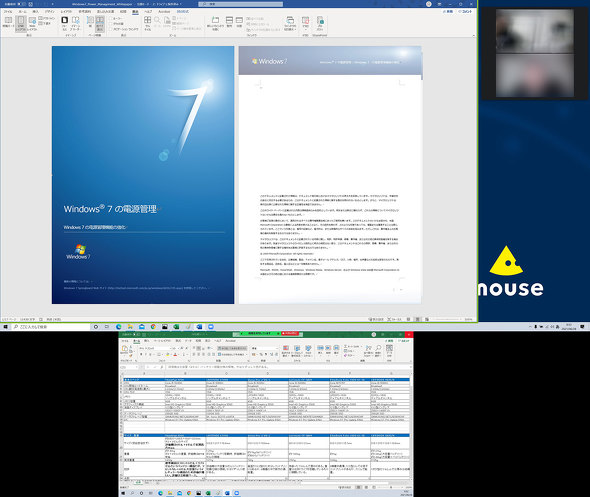Open Conditional Formatting (条件付き書式) in Excel

tap(286, 351)
